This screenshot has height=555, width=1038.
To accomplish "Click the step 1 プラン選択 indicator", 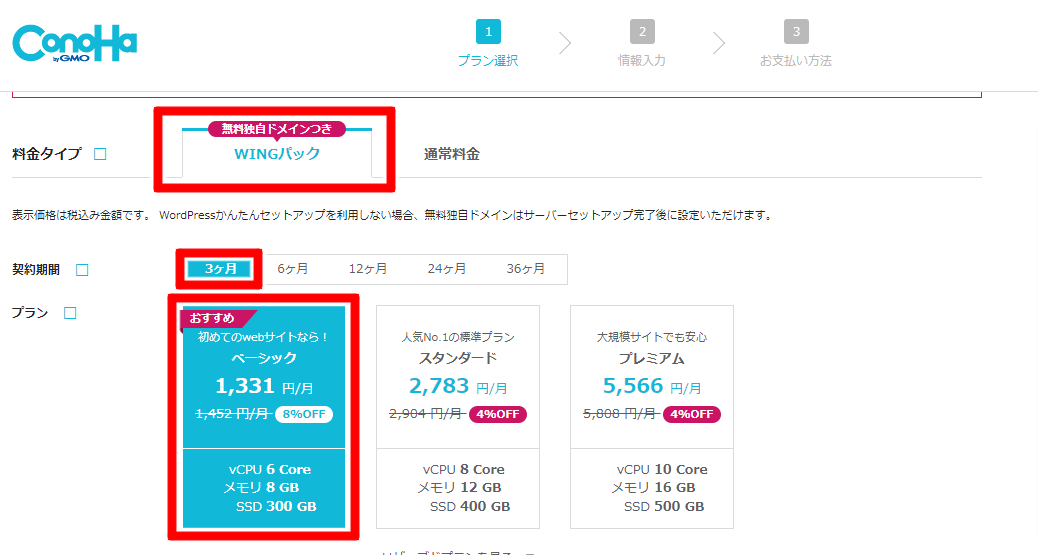I will coord(488,44).
